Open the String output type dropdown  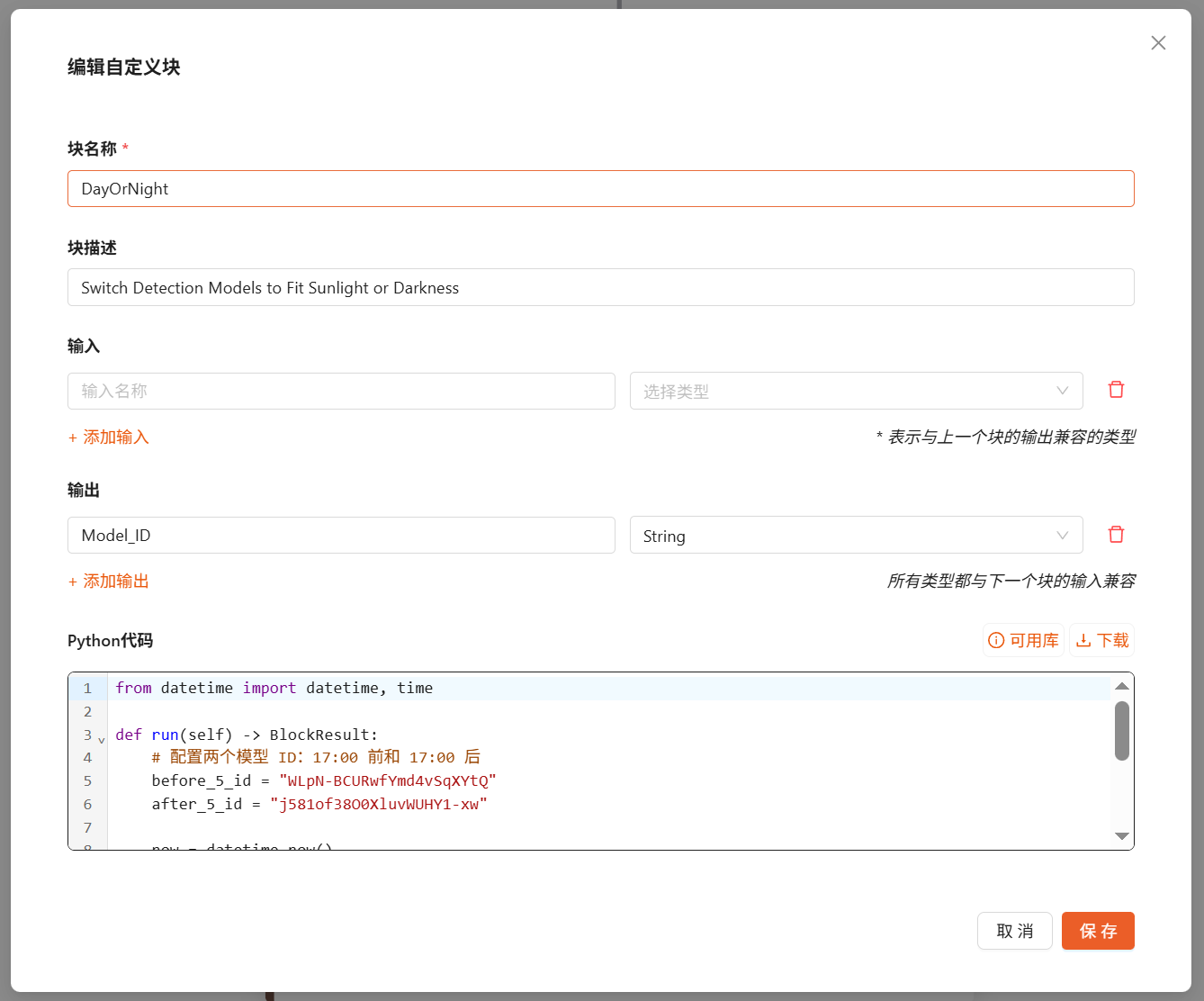coord(856,536)
